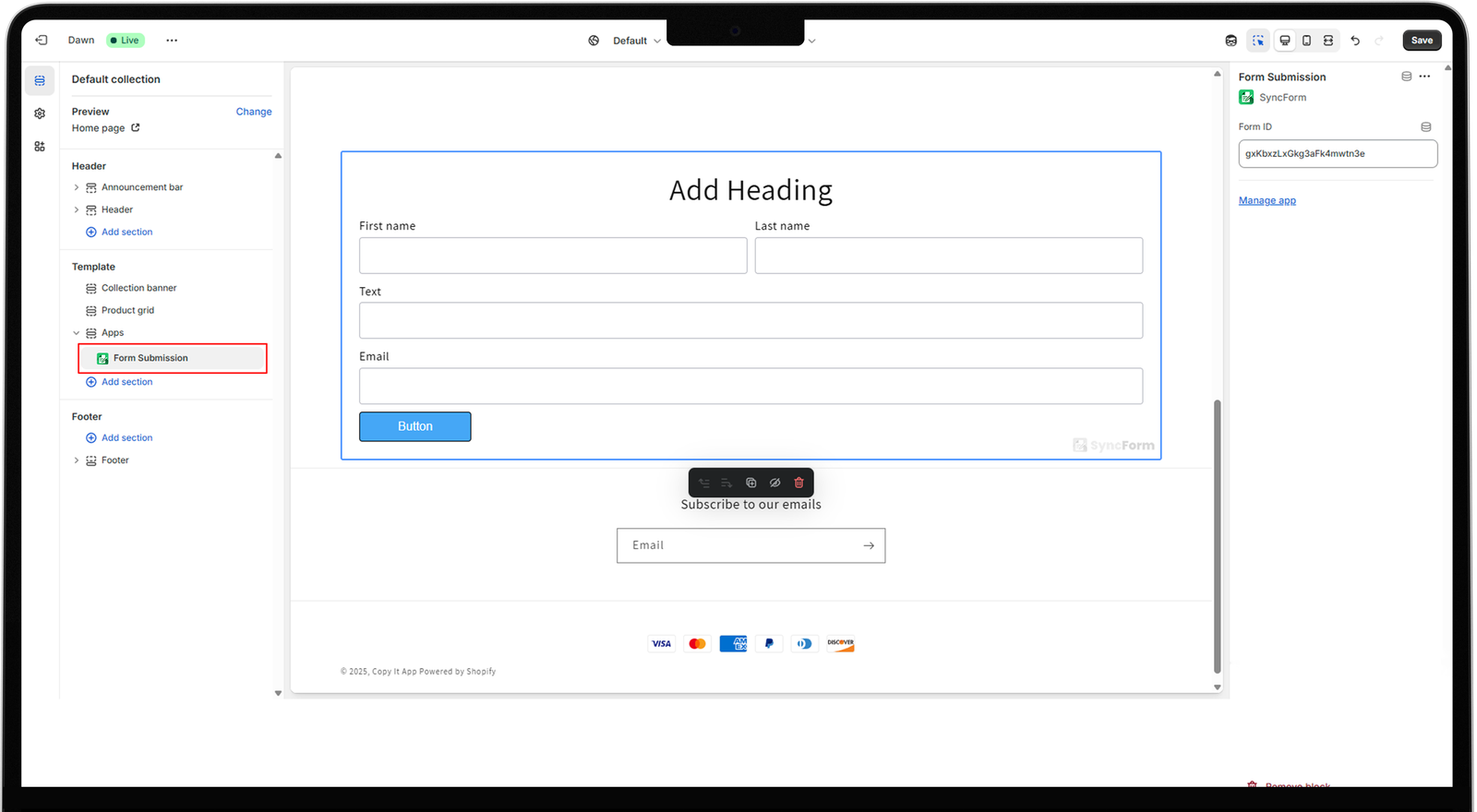Click the Save button
Image resolution: width=1477 pixels, height=812 pixels.
(1422, 41)
